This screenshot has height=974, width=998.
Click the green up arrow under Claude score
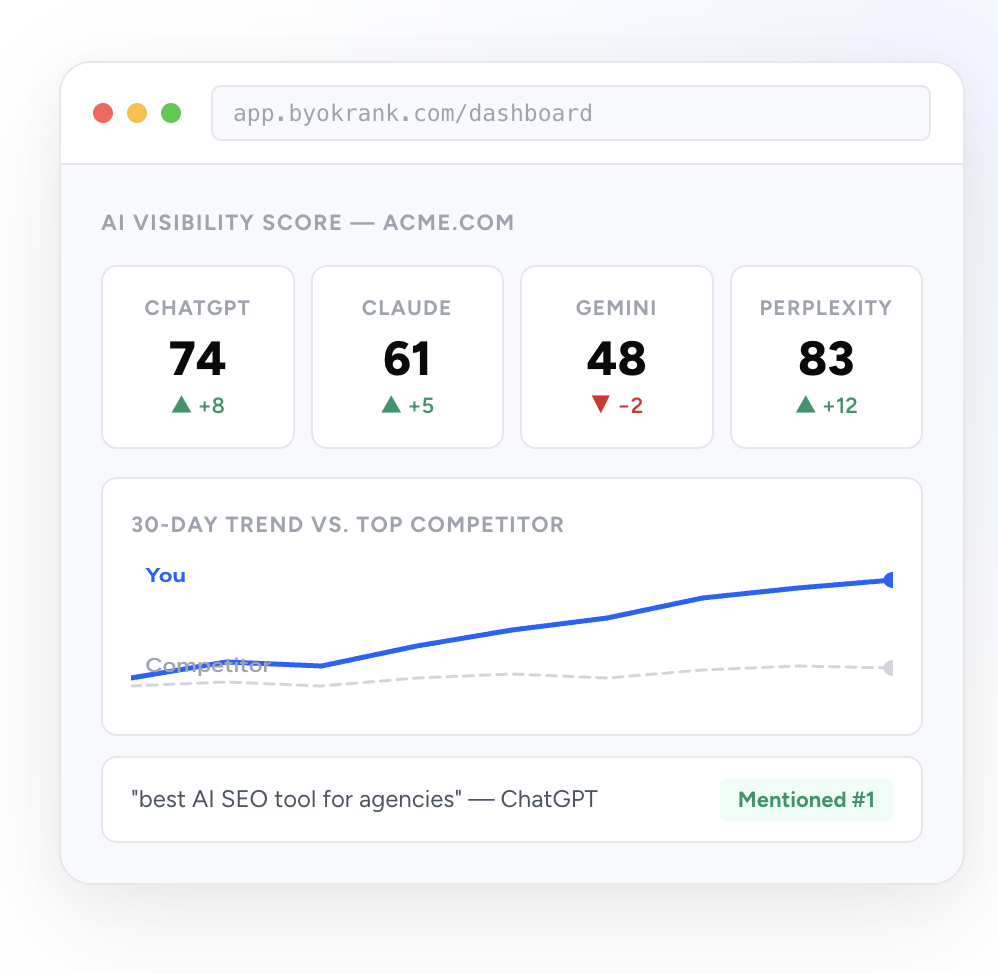point(391,405)
